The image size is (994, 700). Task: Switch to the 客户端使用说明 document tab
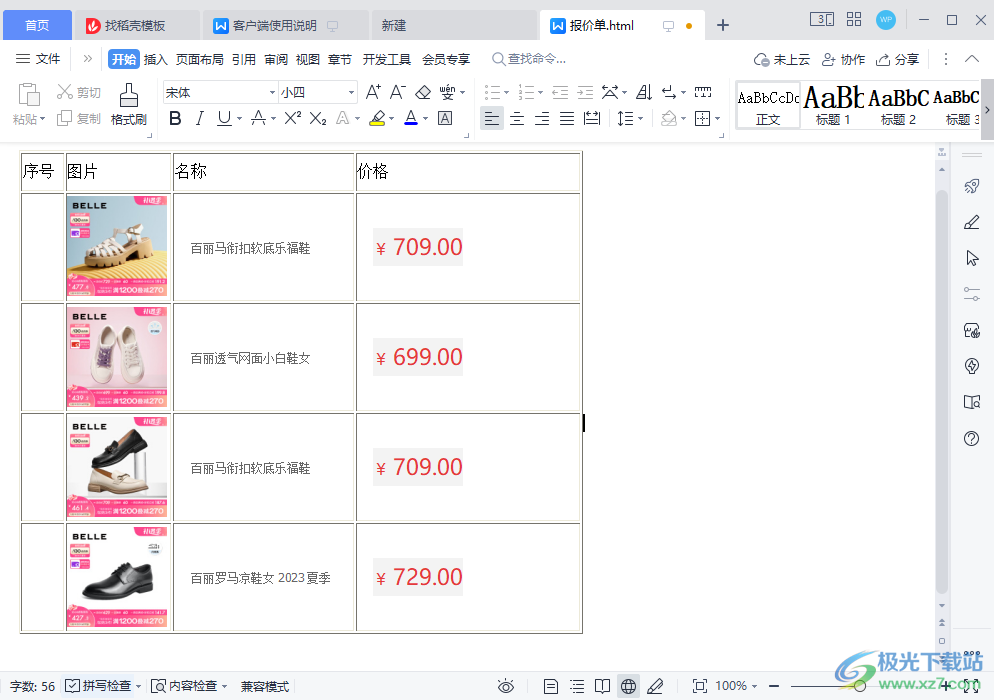[x=286, y=25]
